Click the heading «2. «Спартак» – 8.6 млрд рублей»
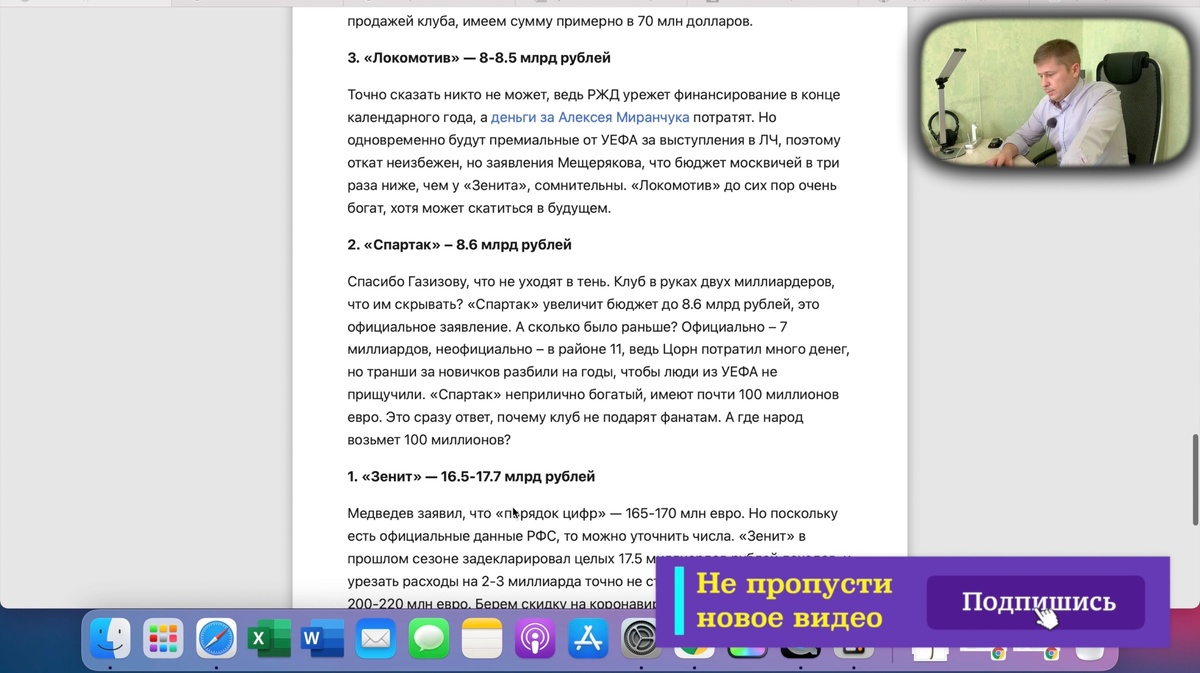Image resolution: width=1200 pixels, height=673 pixels. click(459, 244)
